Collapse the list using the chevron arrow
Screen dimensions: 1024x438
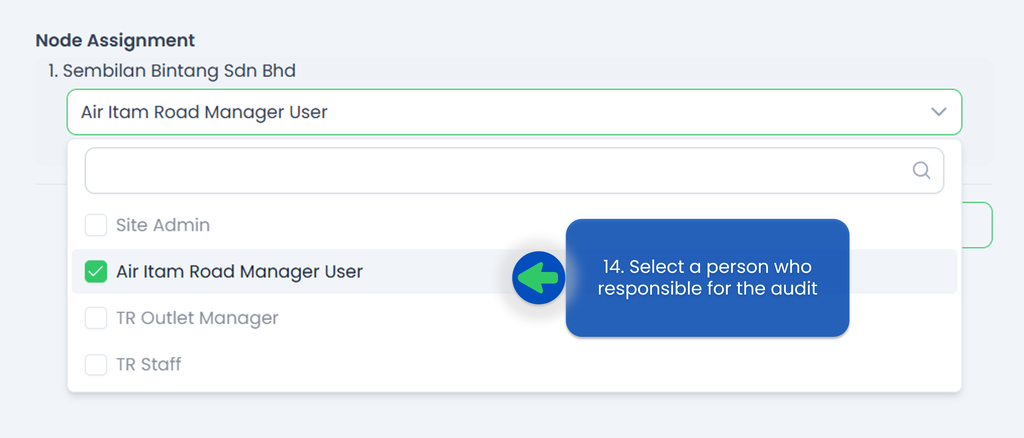tap(938, 112)
